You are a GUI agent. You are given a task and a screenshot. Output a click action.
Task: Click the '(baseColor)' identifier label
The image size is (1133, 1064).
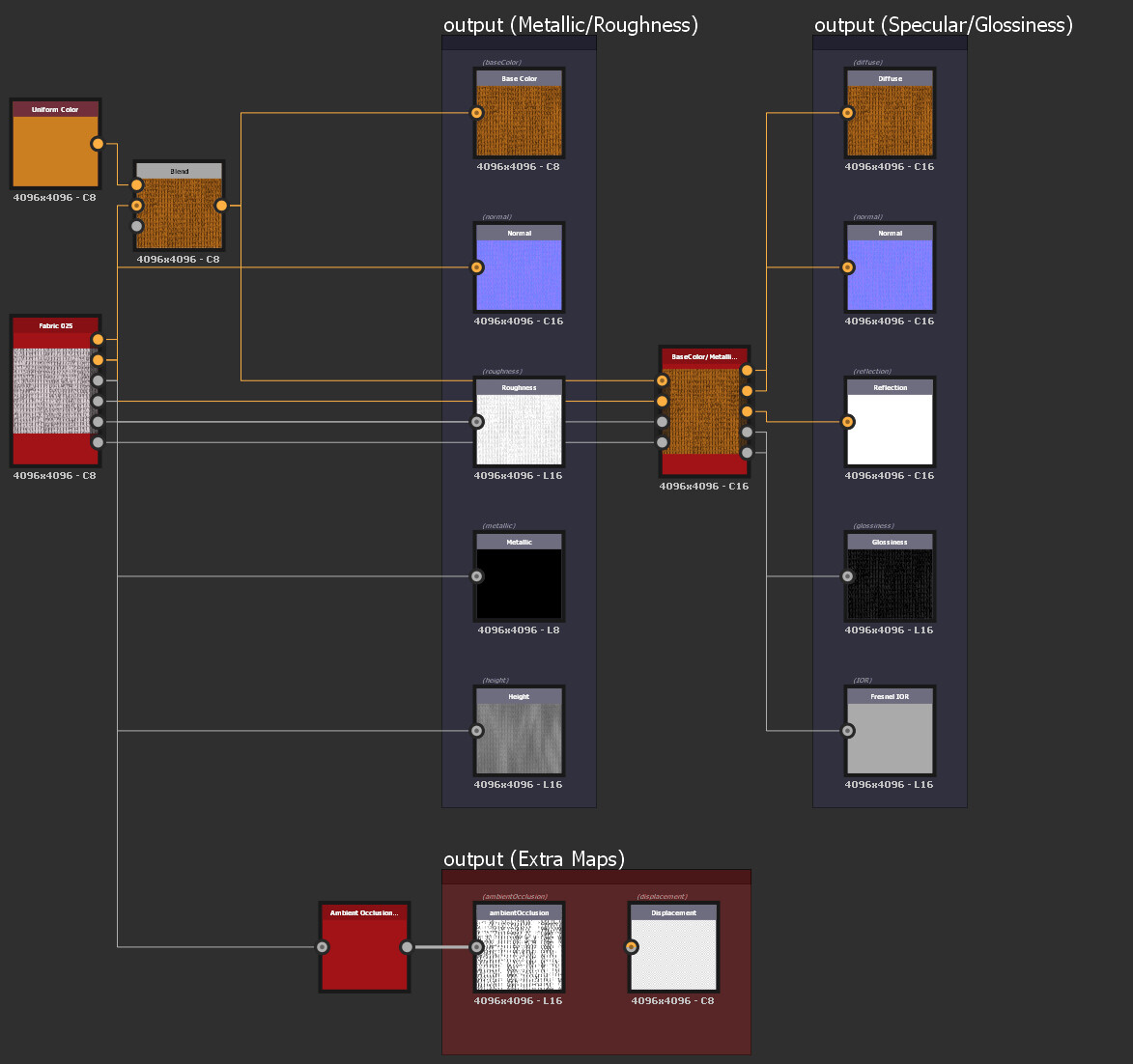tap(501, 62)
